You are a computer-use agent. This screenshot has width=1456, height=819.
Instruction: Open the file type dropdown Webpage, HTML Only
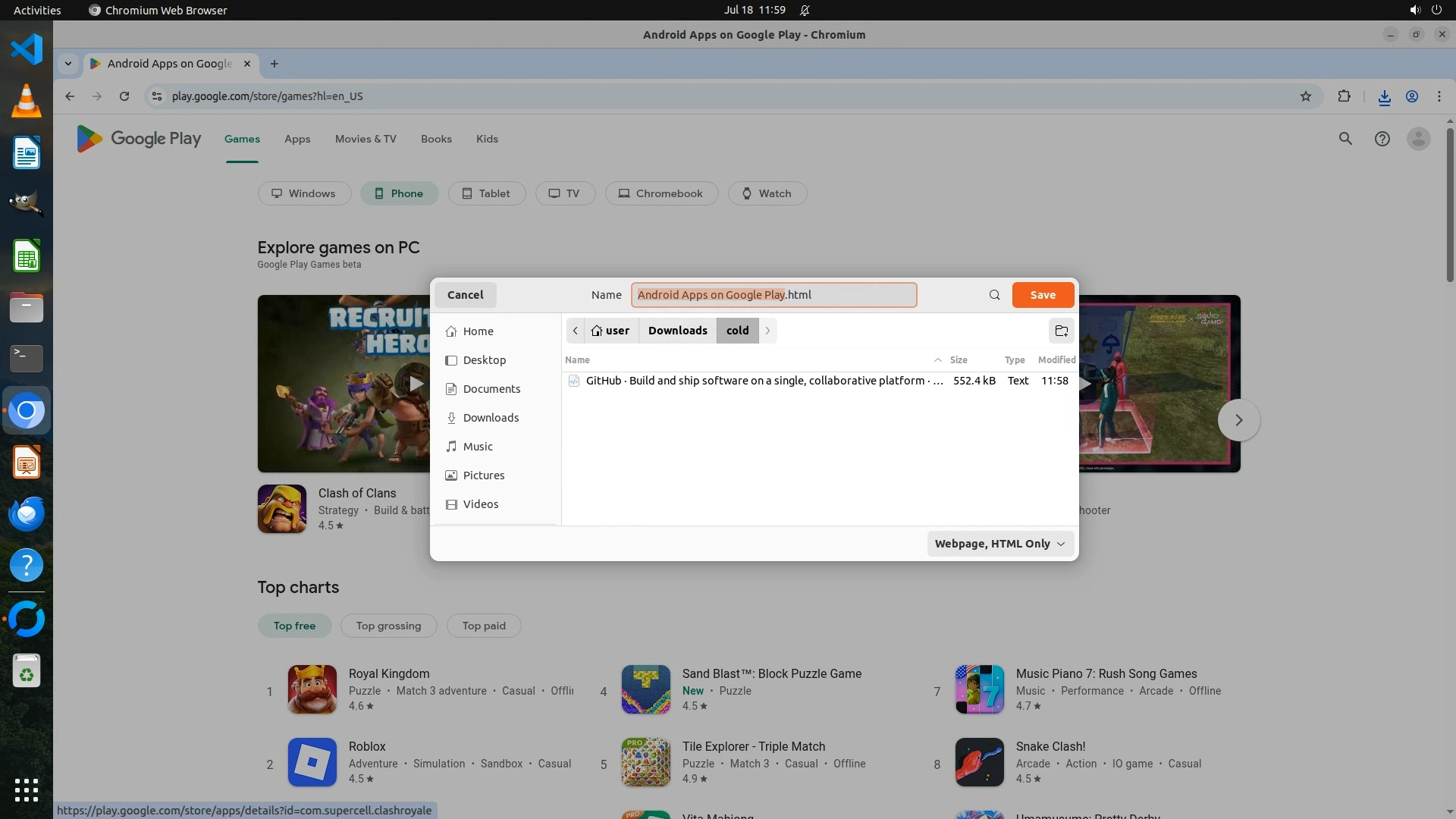999,544
